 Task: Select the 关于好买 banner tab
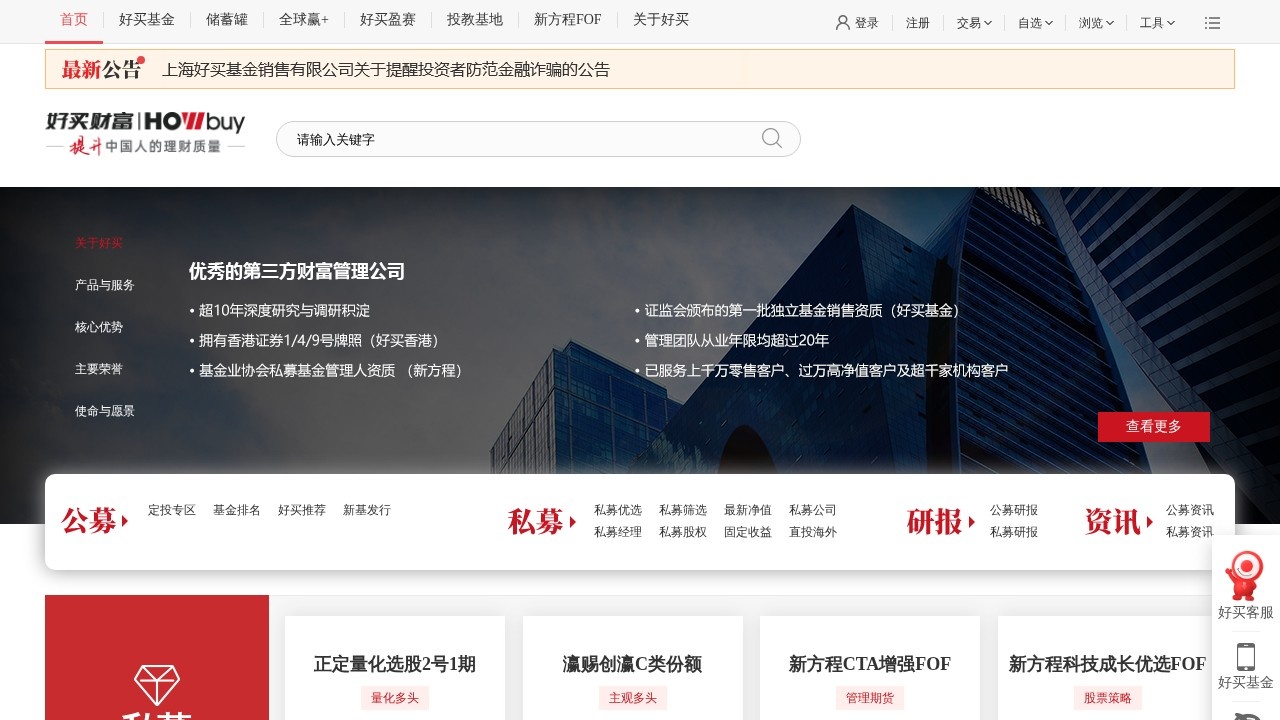coord(99,243)
